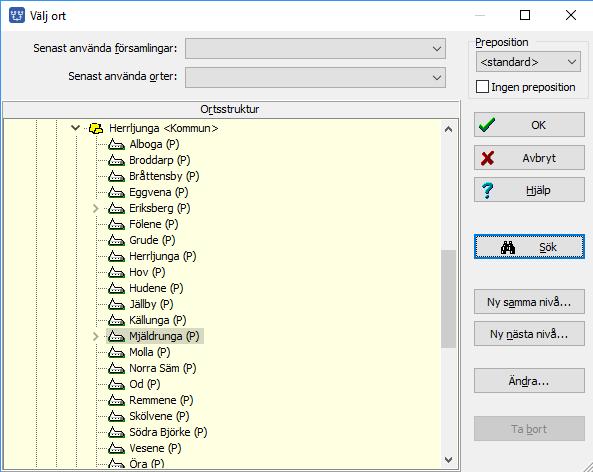Collapse the Herrljunga <Kommun> node

76,128
